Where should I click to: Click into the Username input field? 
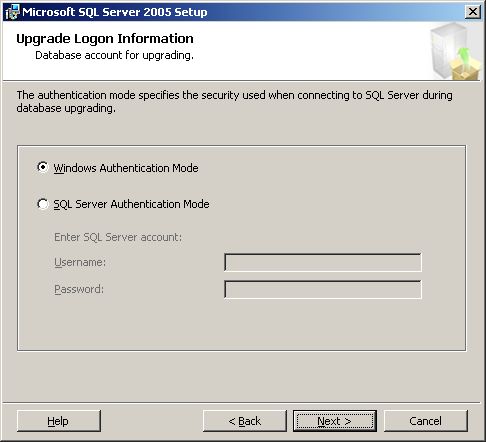(x=323, y=262)
